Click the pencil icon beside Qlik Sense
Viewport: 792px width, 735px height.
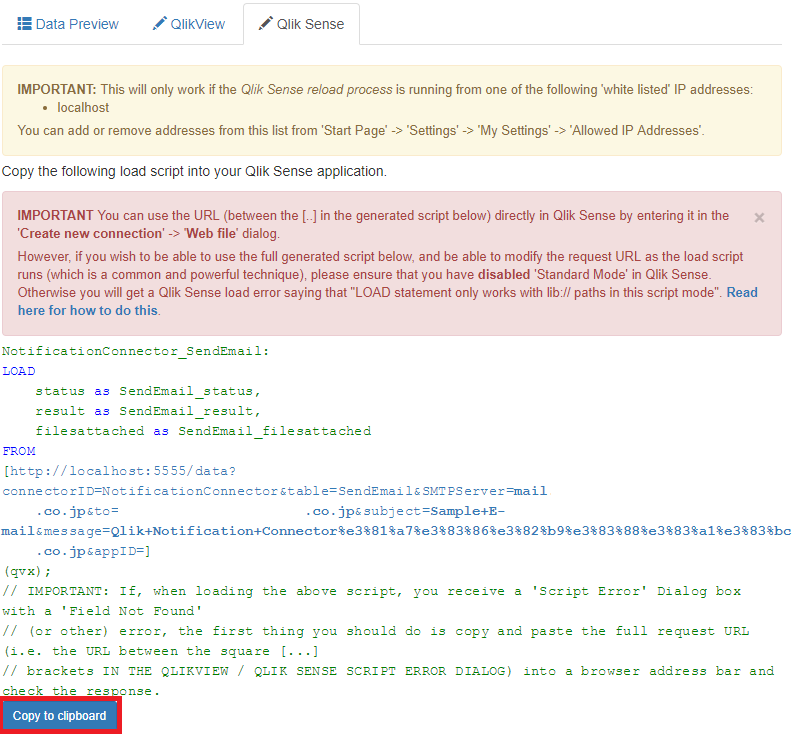pyautogui.click(x=266, y=24)
